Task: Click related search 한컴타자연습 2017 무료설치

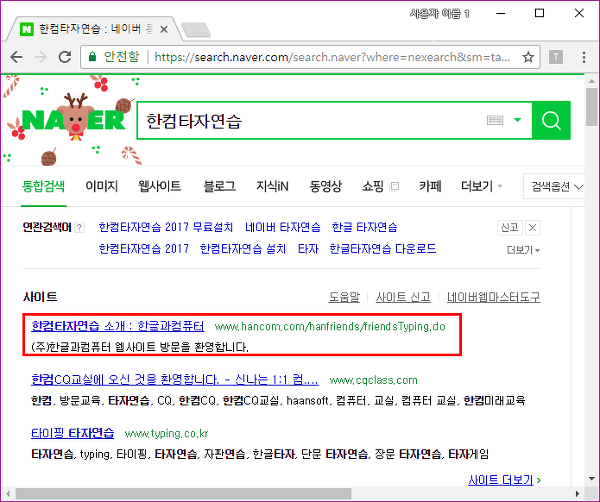Action: (166, 227)
